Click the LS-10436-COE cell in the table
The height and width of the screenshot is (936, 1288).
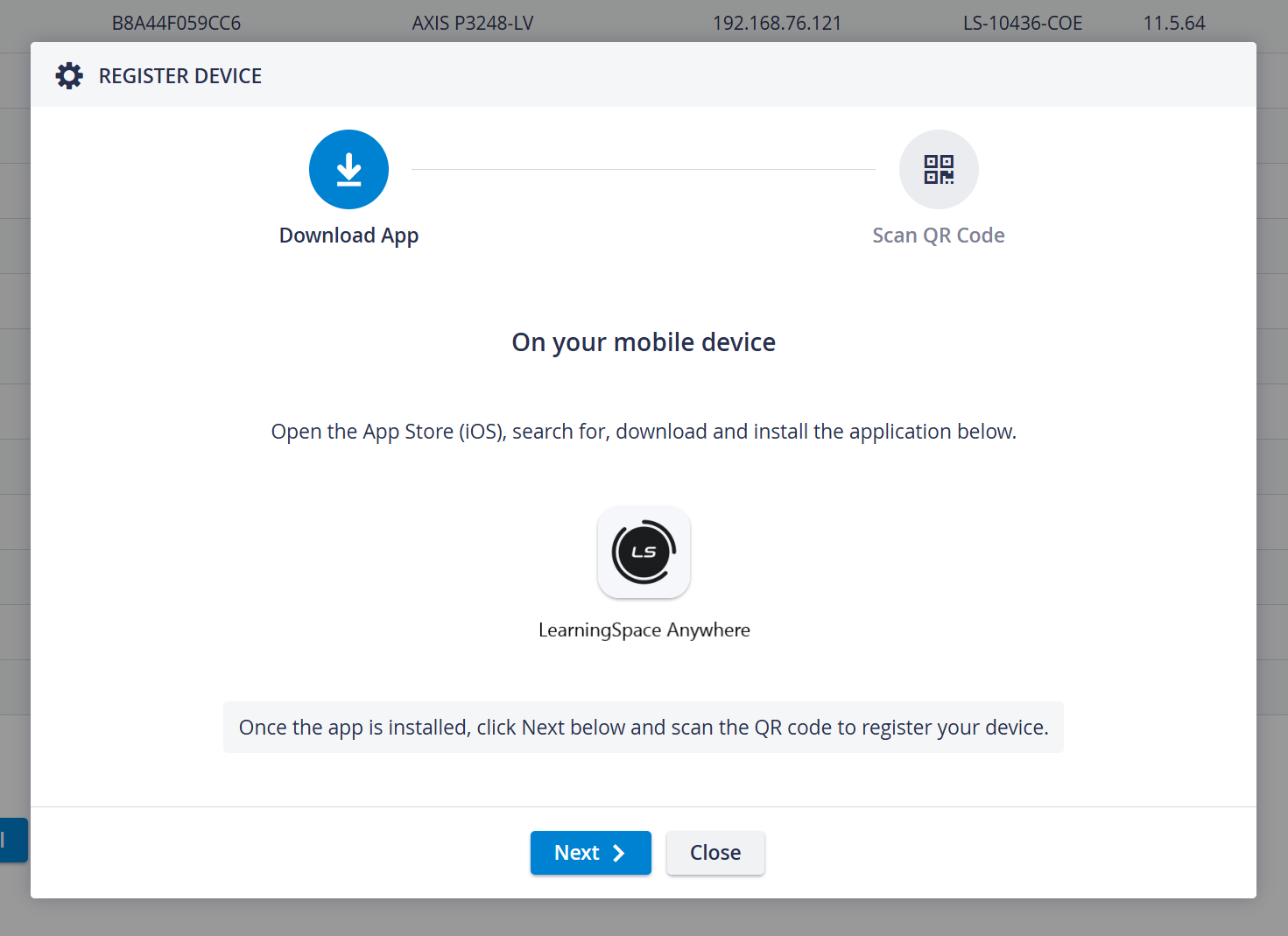pos(1023,24)
